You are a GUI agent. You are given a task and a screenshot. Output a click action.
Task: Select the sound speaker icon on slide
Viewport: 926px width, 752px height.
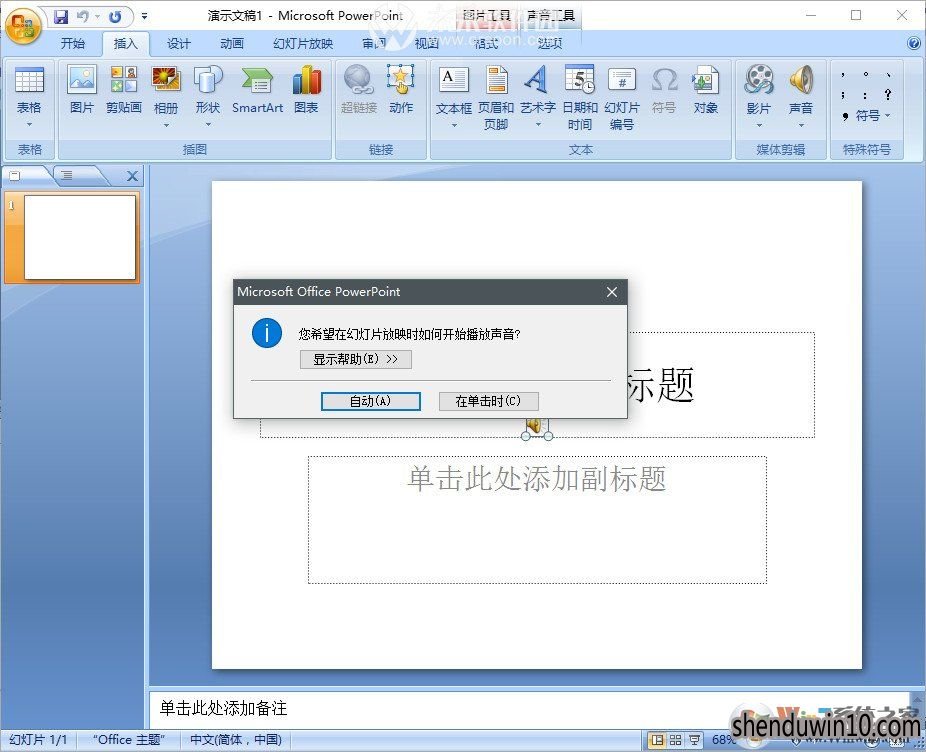pyautogui.click(x=536, y=426)
